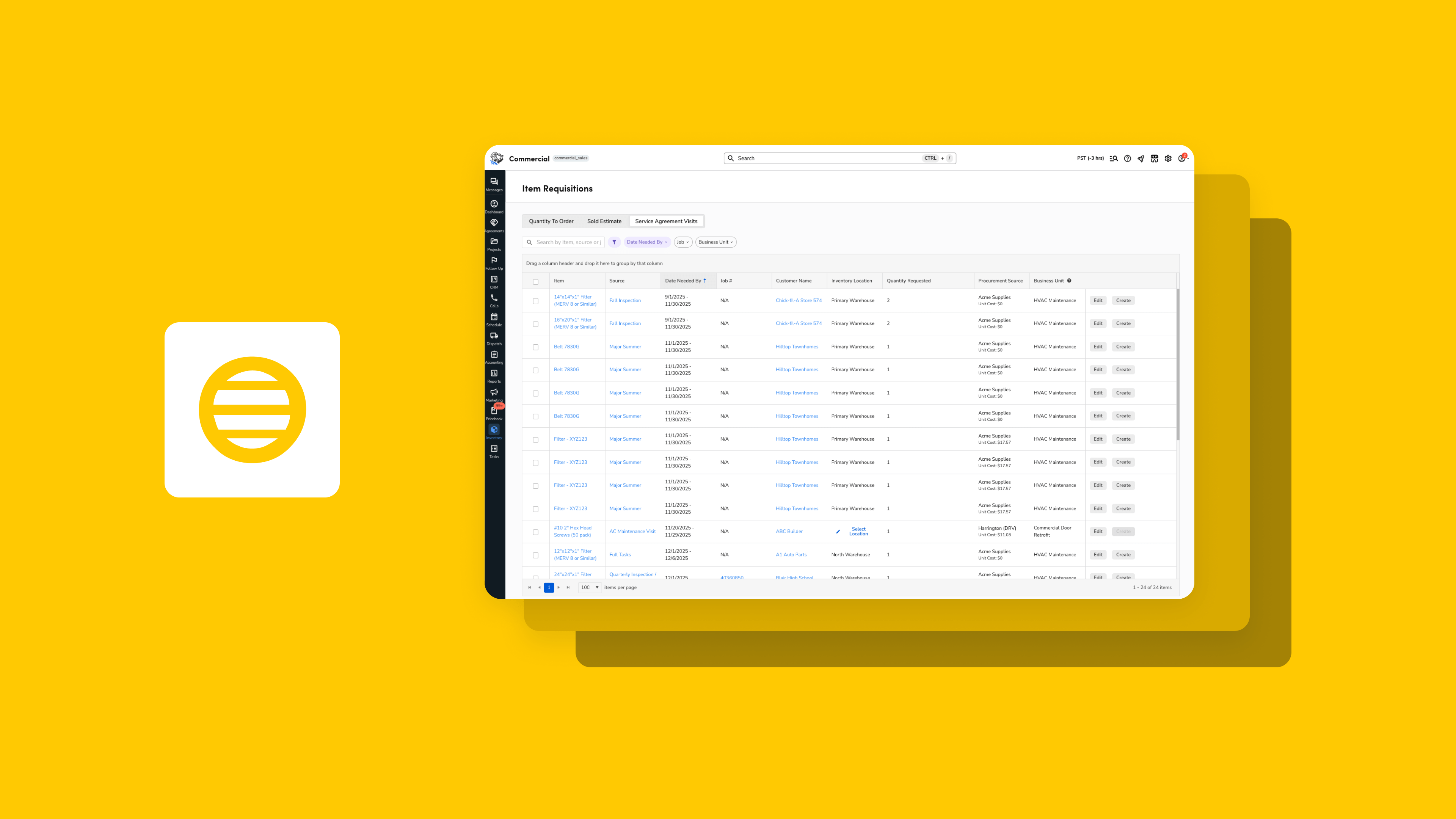Open the items per page dropdown
Screen dimensions: 1456x819
point(590,587)
